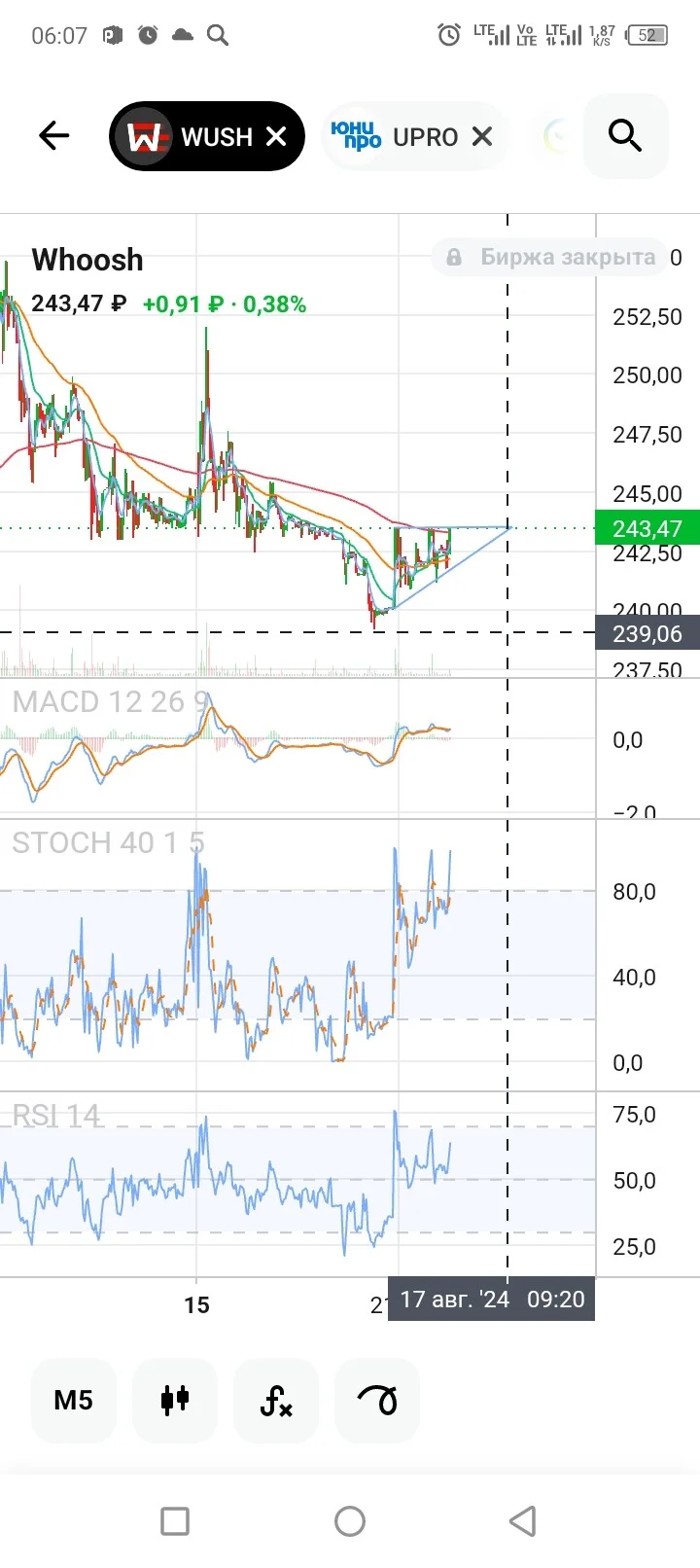700x1568 pixels.
Task: Tap the 75,0 RSI axis label
Action: coord(634,1115)
